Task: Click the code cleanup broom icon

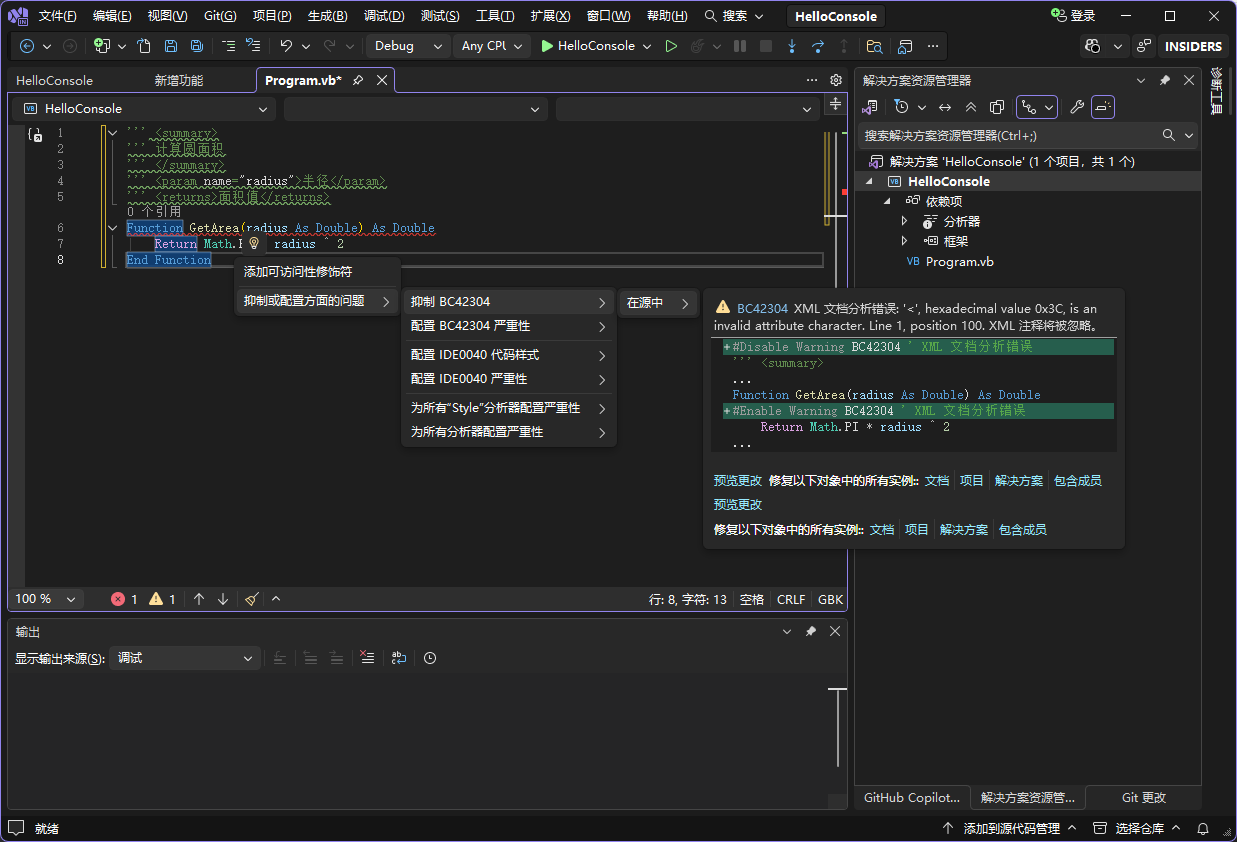Action: tap(252, 599)
